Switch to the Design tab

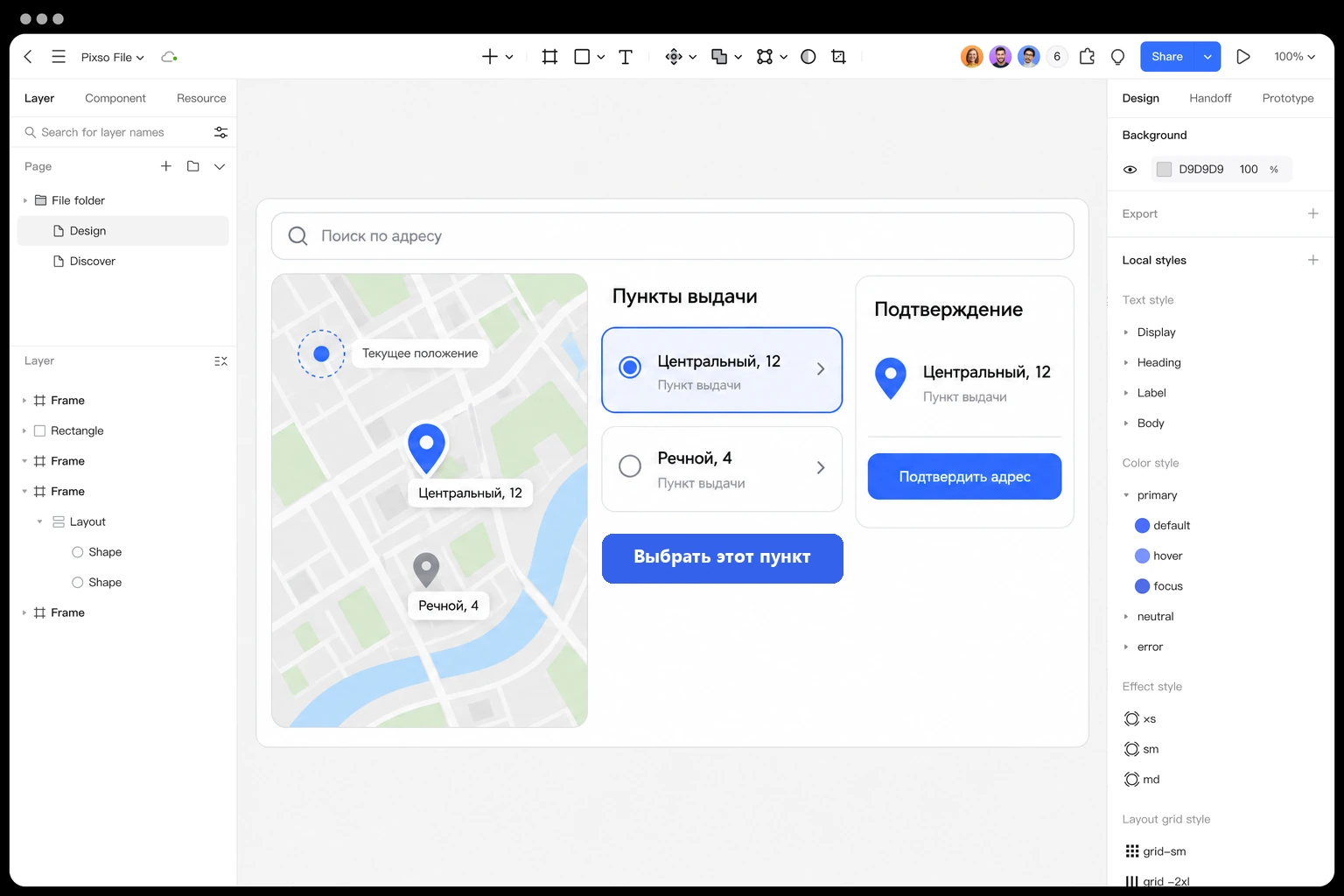1141,98
